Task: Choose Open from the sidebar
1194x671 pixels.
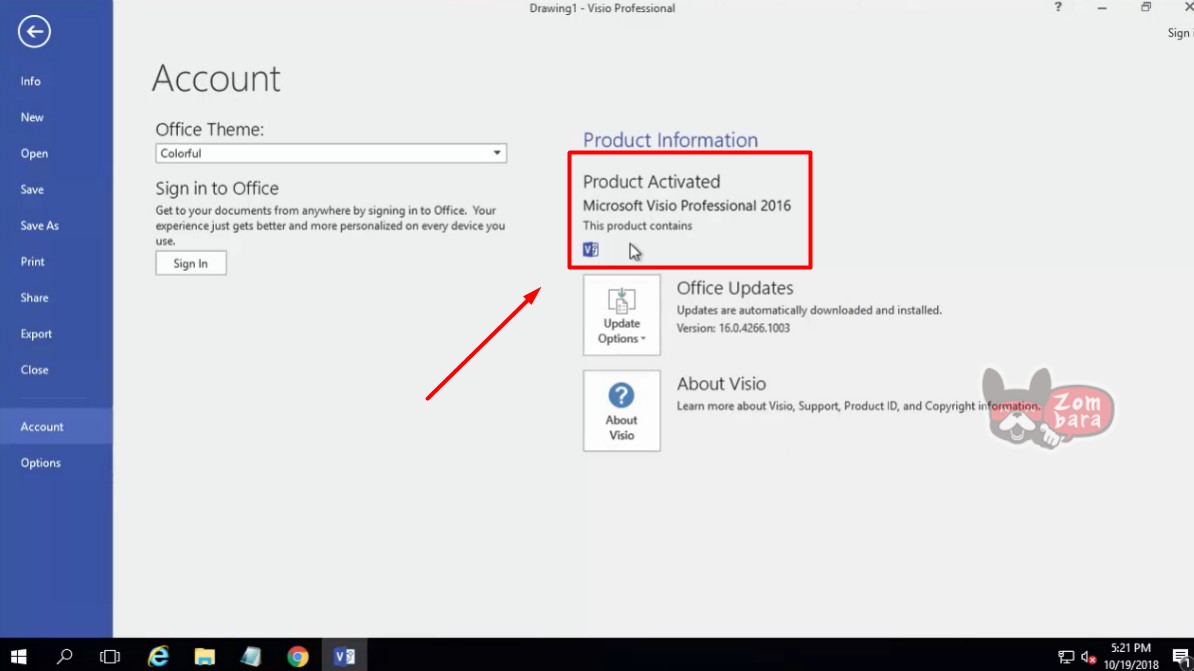Action: click(x=34, y=153)
